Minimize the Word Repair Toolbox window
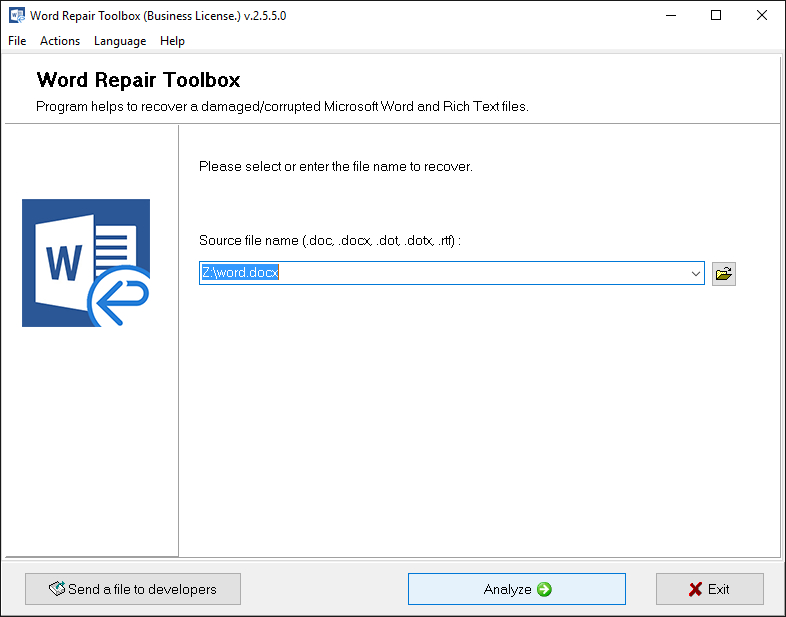Viewport: 786px width, 617px height. pos(671,16)
